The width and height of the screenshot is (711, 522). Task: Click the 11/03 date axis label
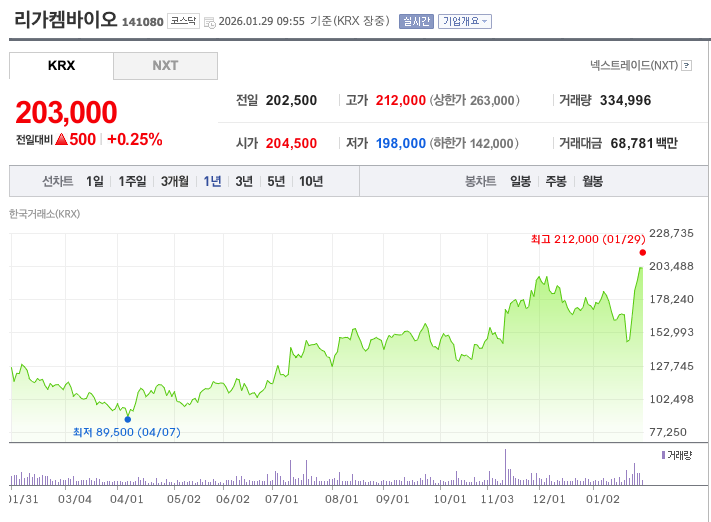pyautogui.click(x=497, y=499)
